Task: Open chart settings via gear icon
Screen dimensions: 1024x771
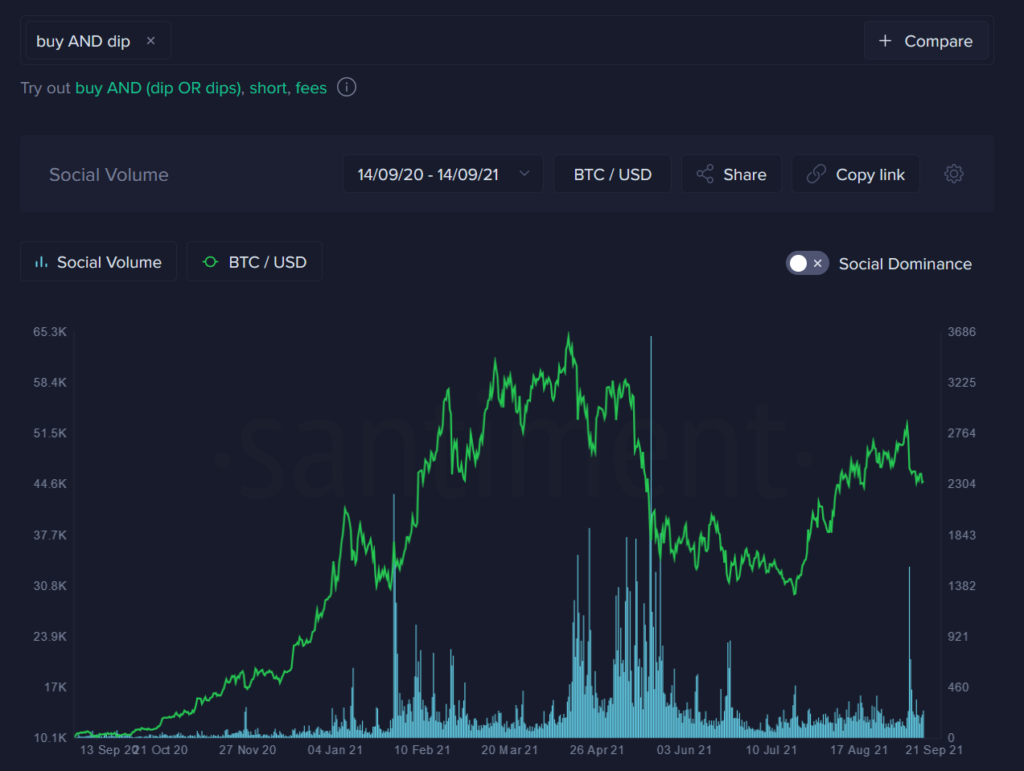Action: pyautogui.click(x=953, y=174)
